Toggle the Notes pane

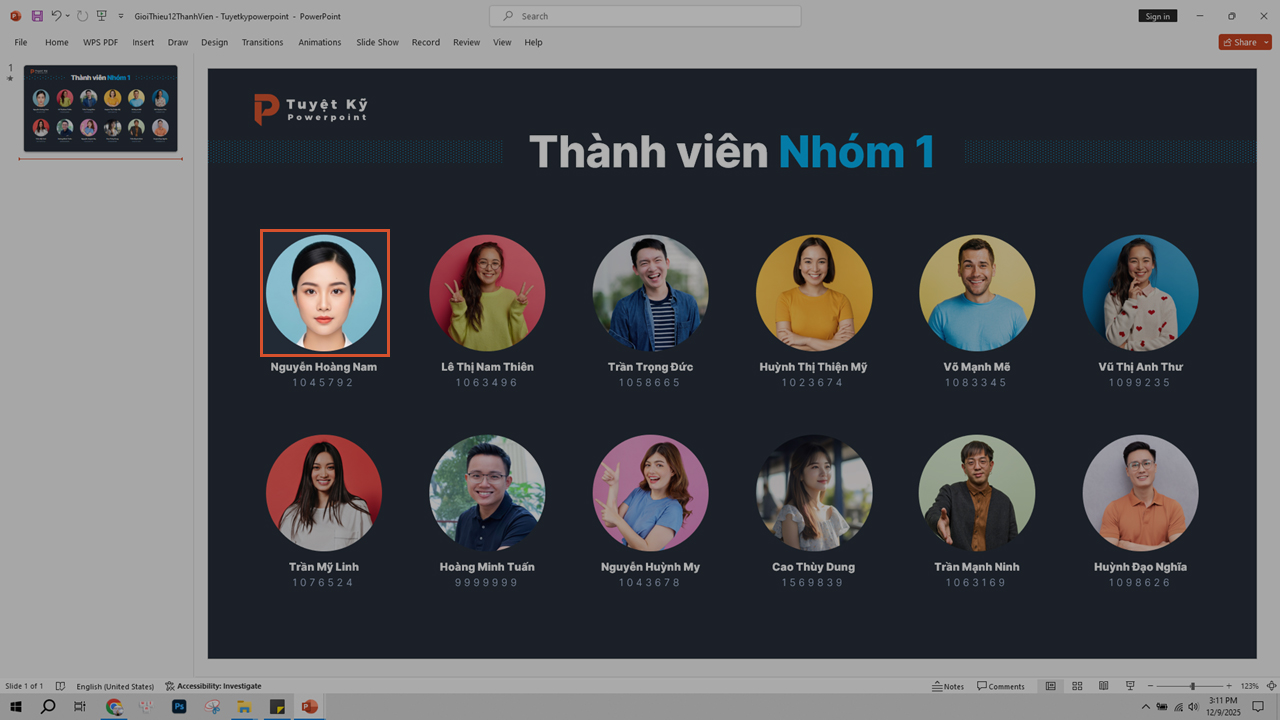(x=947, y=686)
